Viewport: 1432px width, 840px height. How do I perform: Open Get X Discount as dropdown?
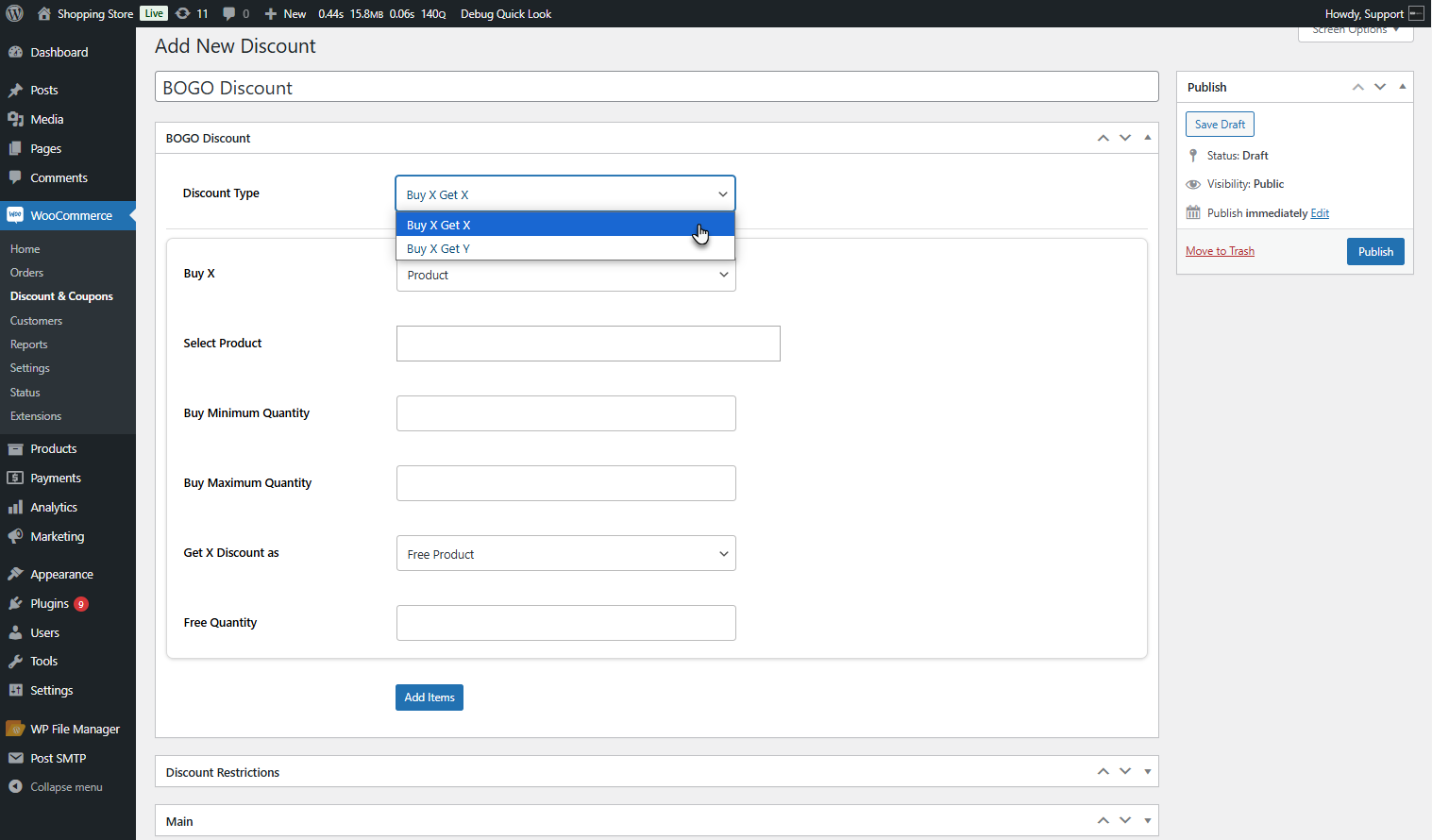pyautogui.click(x=565, y=553)
